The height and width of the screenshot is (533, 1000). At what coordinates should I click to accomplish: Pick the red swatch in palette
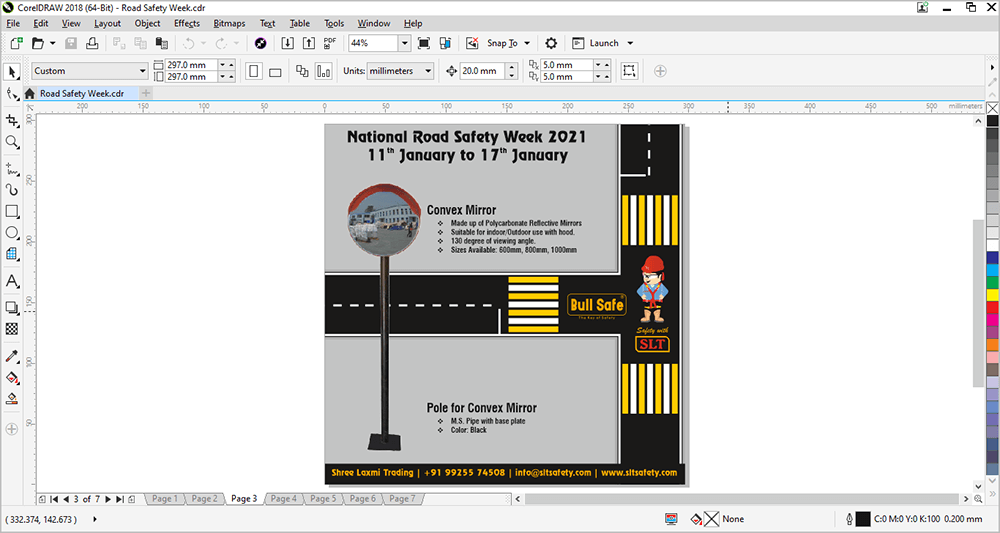[x=992, y=307]
